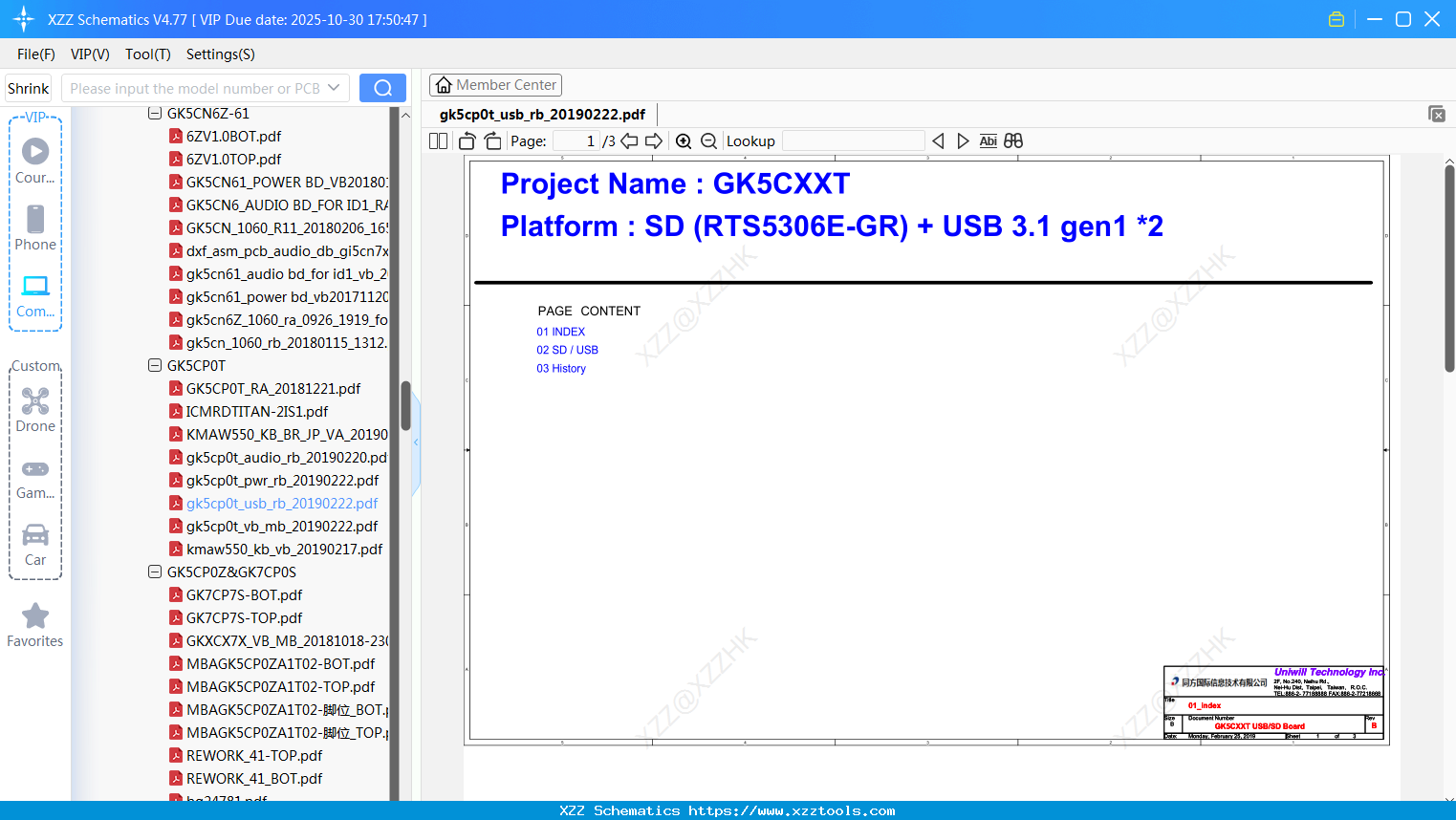Collapse the GK5CP0Z&GK7CP0S folder
This screenshot has height=820, width=1456.
point(155,572)
